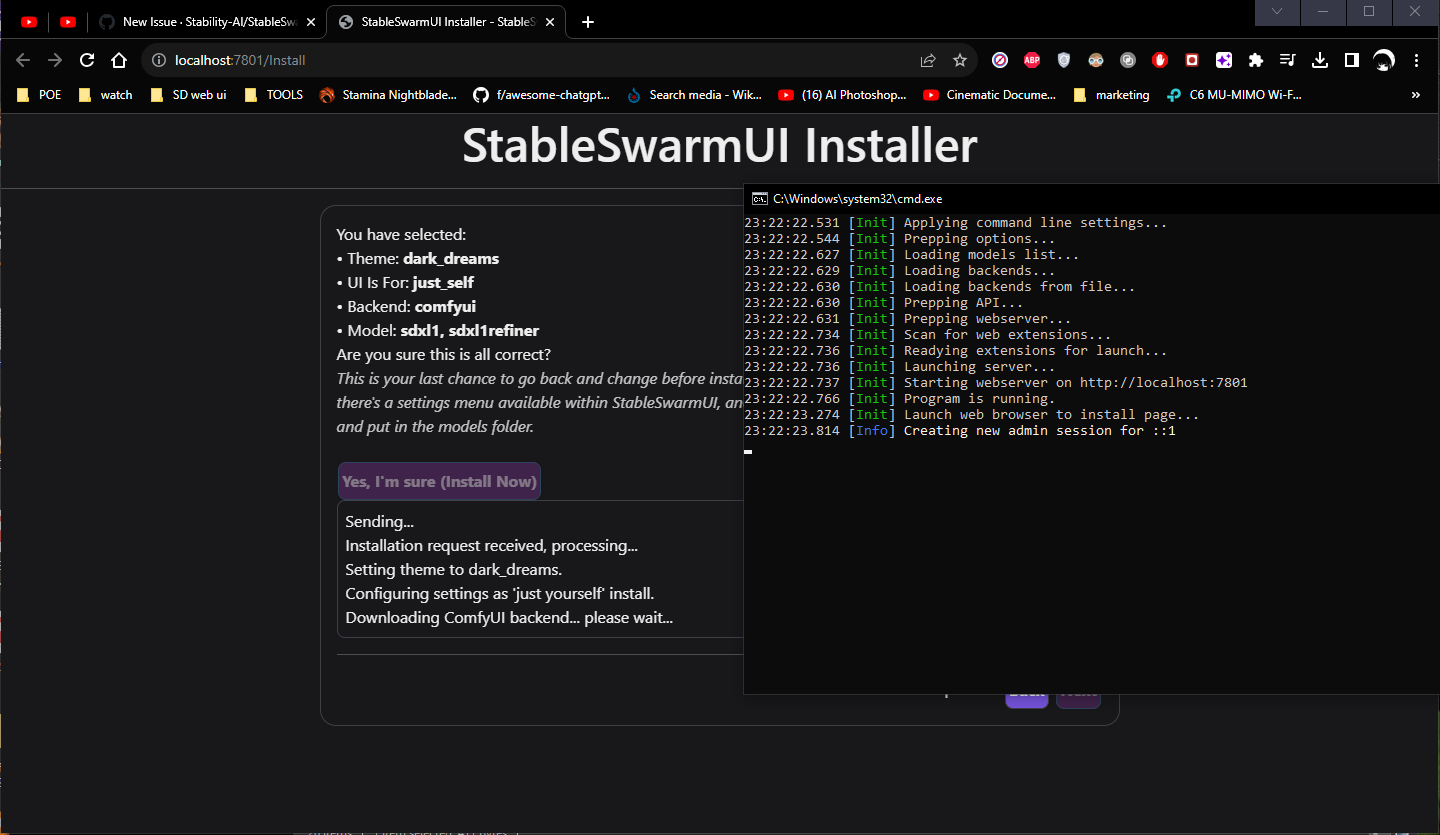Switch to the GitHub New Issue tab

click(x=200, y=20)
